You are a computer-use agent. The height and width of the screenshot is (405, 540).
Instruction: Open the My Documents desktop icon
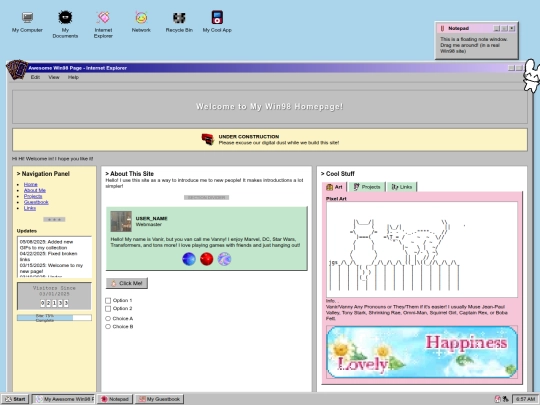tap(65, 24)
